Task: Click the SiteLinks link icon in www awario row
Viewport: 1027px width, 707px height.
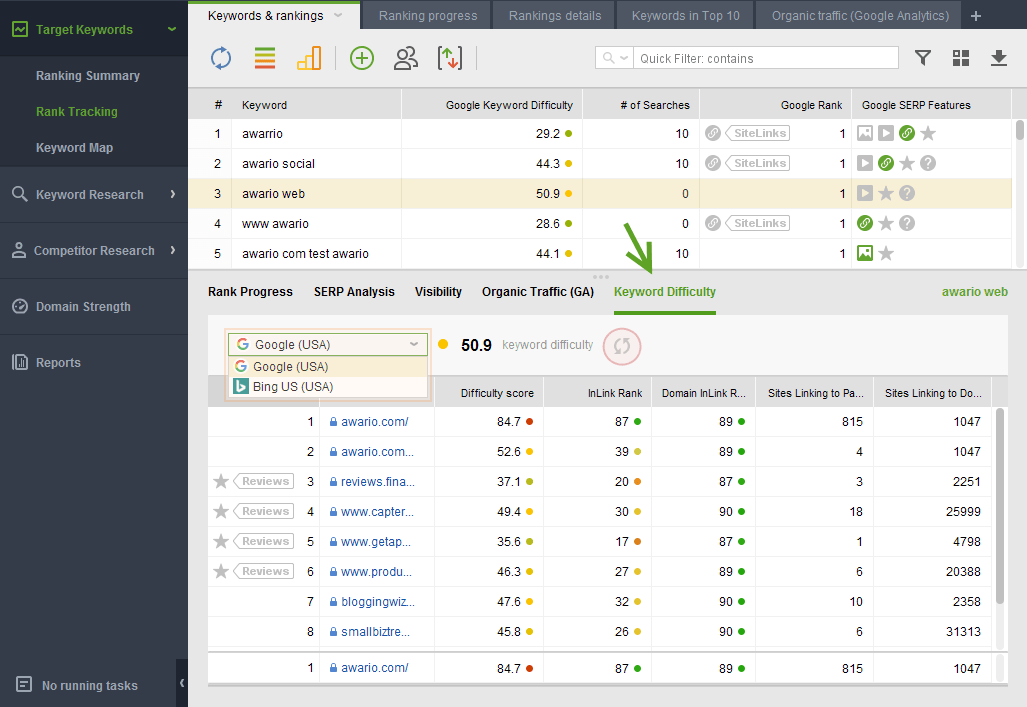Action: [713, 223]
